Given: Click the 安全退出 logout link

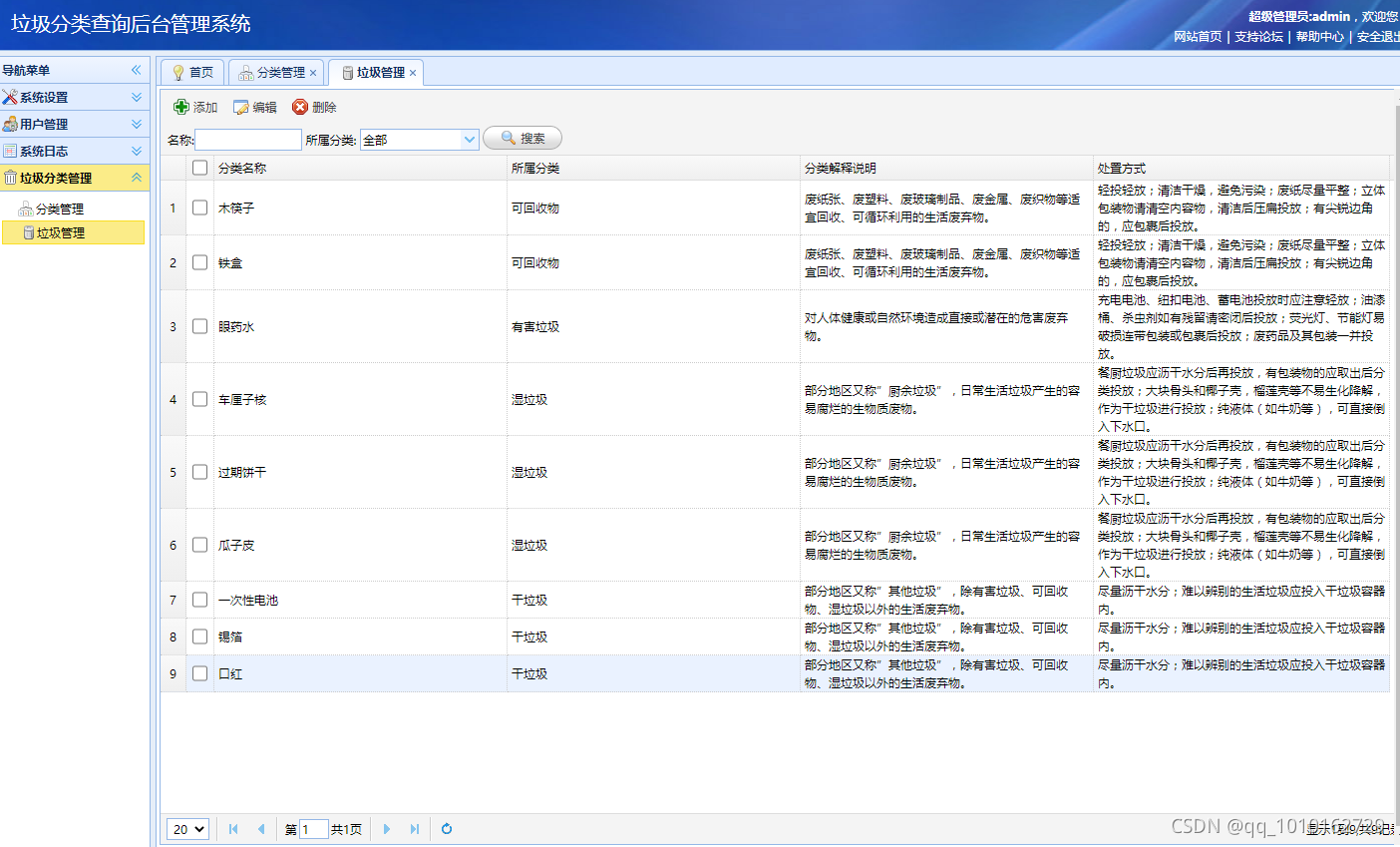Looking at the screenshot, I should 1378,37.
